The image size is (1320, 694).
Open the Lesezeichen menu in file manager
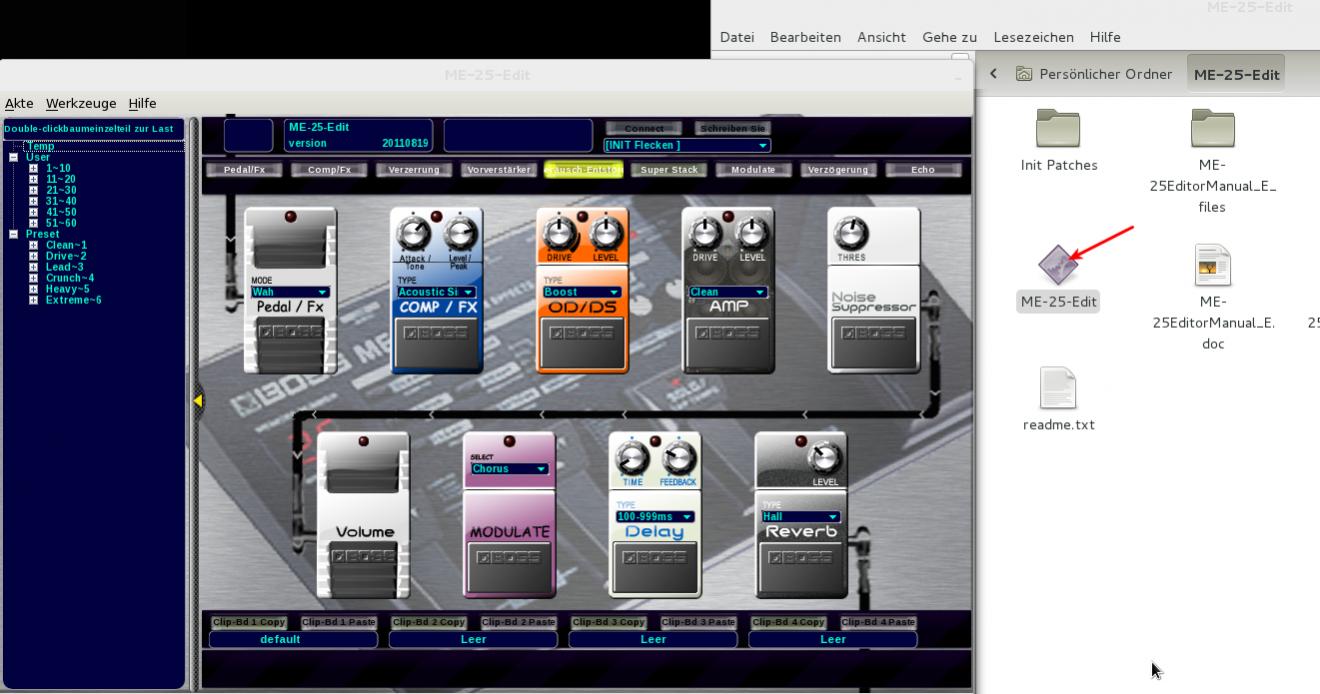coord(1033,37)
